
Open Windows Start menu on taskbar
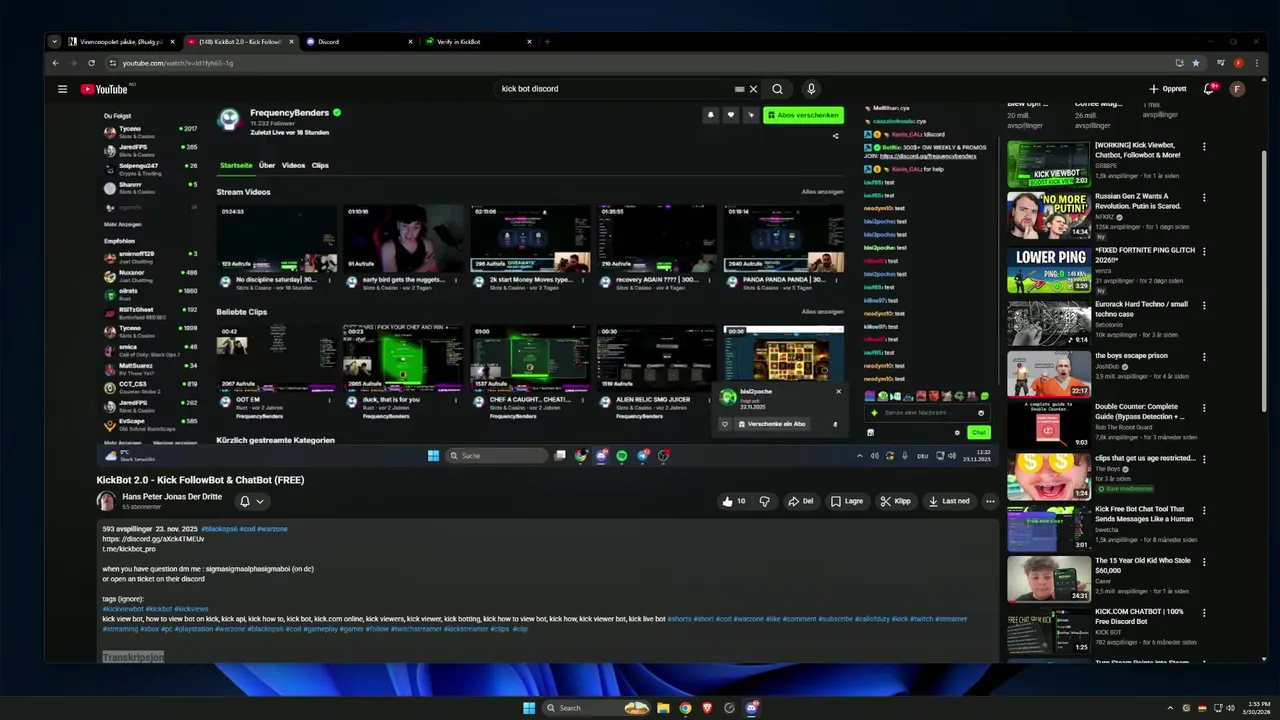(x=529, y=708)
